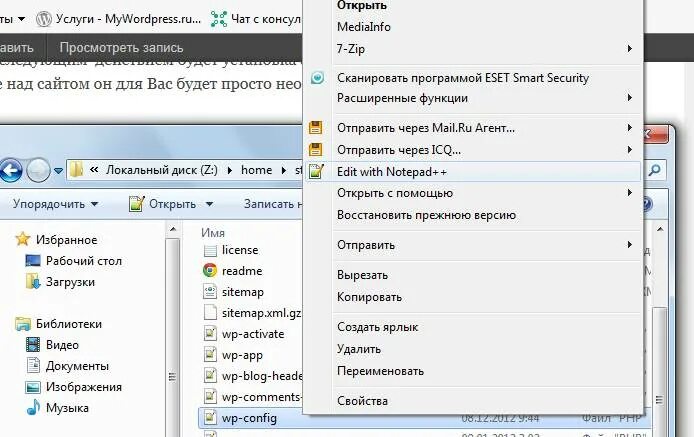The image size is (694, 437).
Task: Click the home breadcrumb in address bar
Action: (256, 170)
